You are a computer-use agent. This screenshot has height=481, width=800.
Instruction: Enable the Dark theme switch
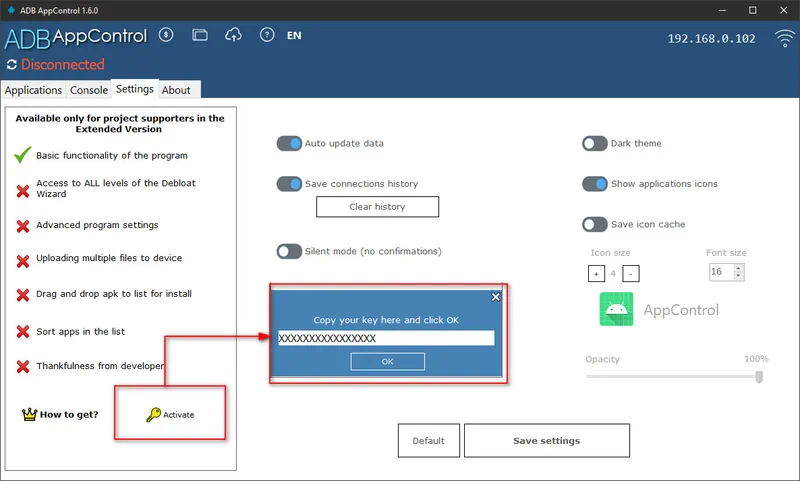[594, 144]
